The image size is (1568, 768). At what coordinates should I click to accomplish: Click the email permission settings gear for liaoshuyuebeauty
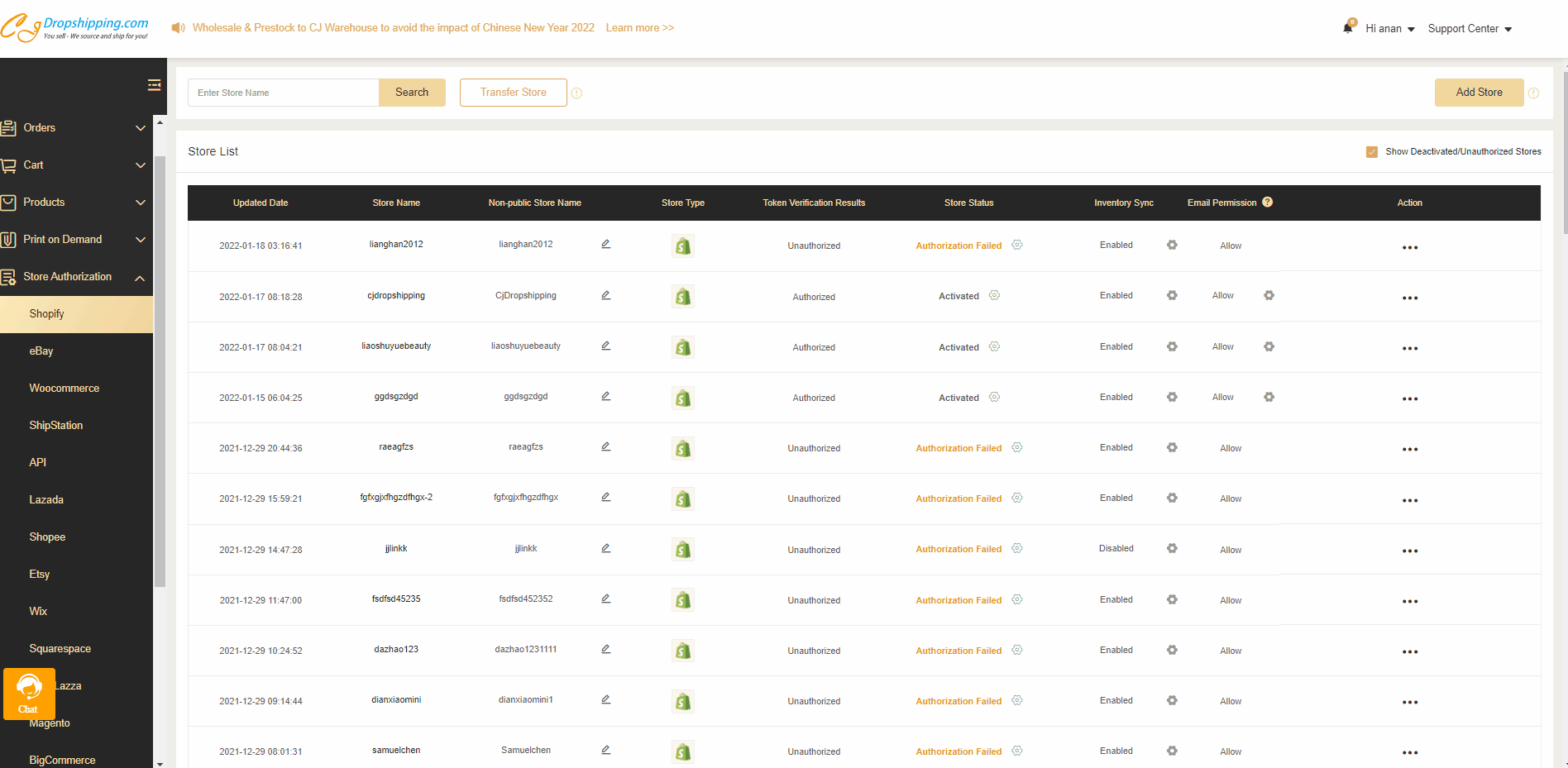point(1269,346)
